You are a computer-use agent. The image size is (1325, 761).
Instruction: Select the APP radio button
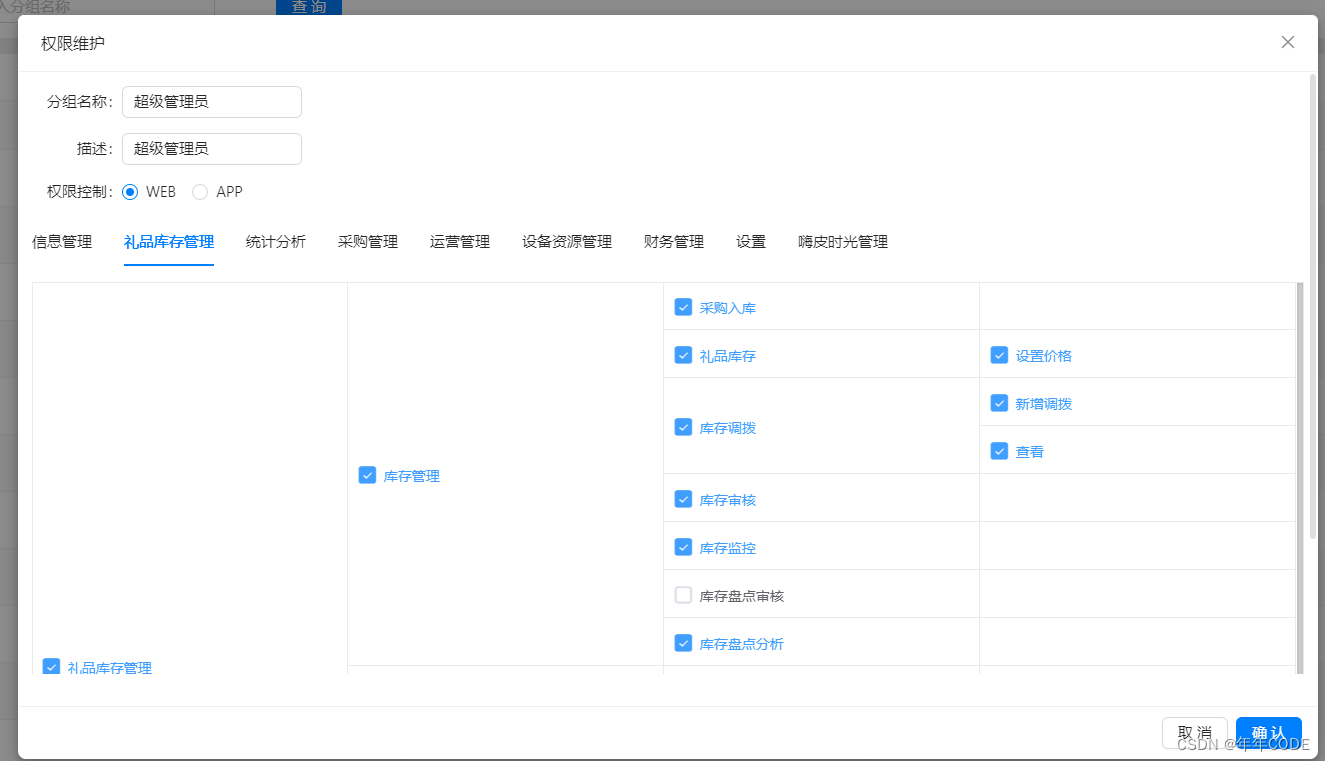[x=200, y=191]
